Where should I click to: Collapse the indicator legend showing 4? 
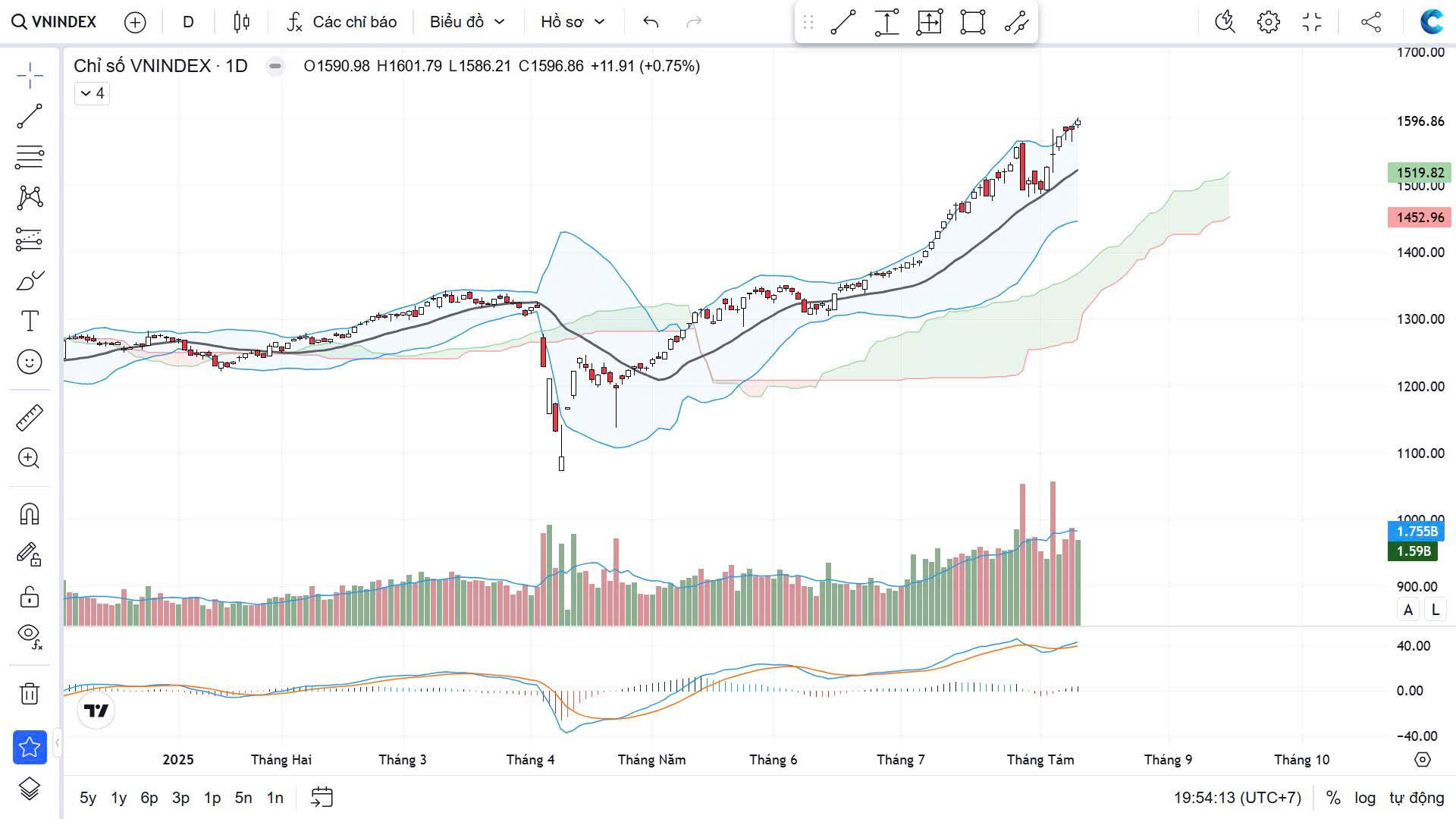(x=92, y=93)
